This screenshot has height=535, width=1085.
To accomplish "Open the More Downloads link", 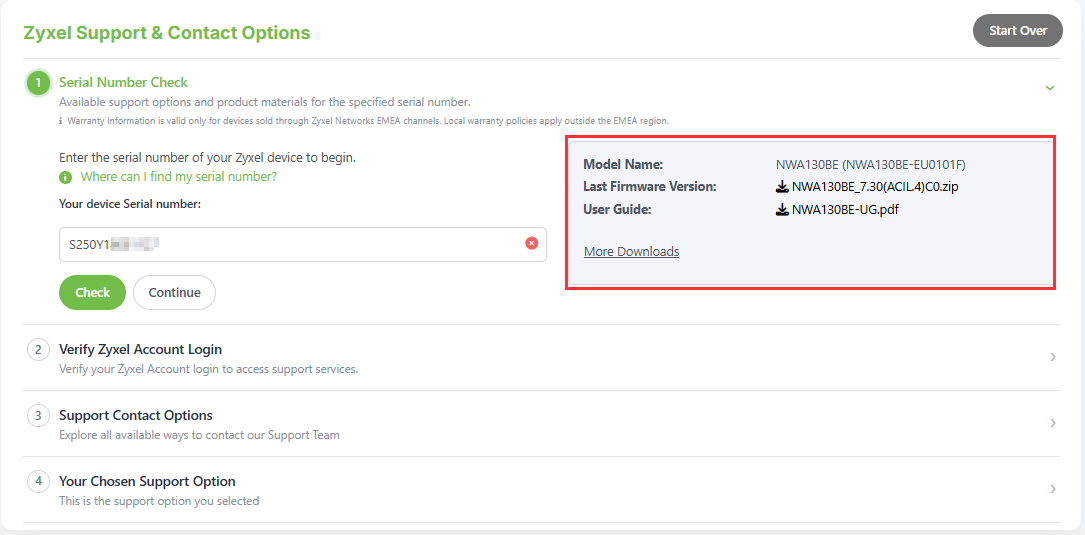I will (x=631, y=251).
